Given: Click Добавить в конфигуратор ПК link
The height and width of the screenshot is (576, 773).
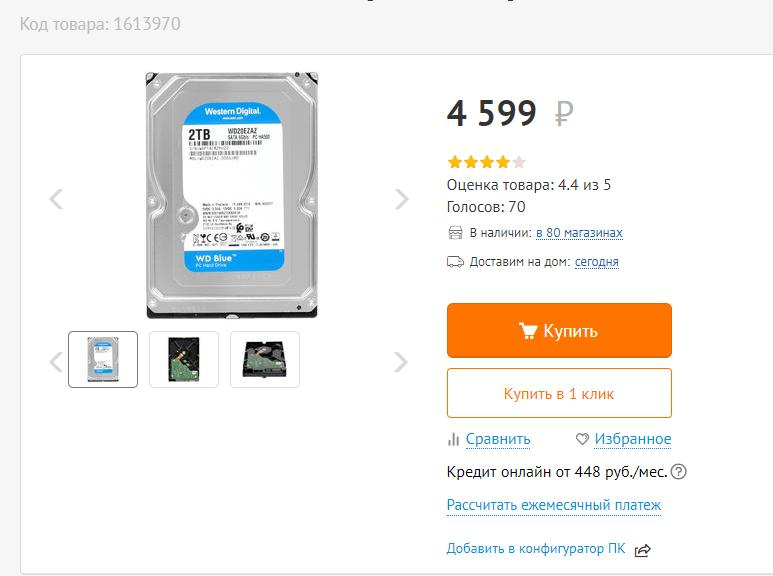Looking at the screenshot, I should (536, 548).
